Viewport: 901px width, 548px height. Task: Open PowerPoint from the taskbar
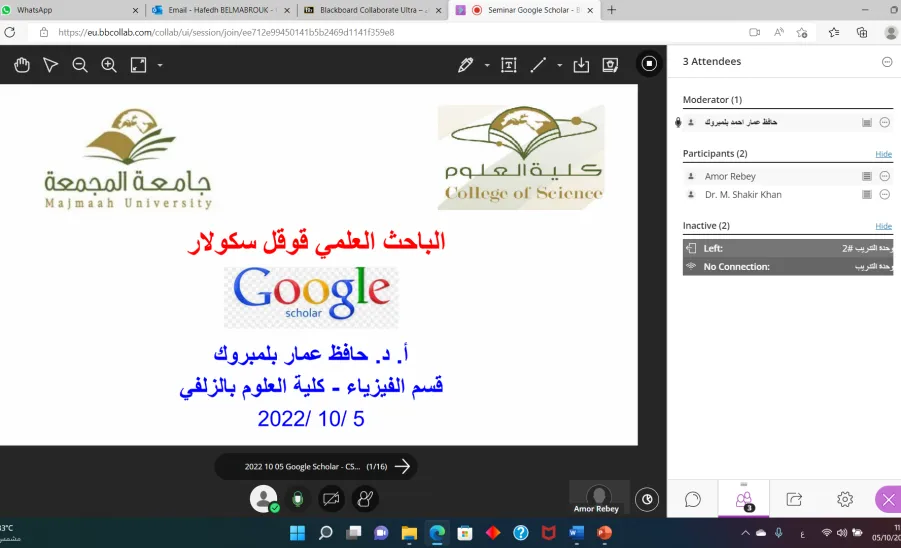(604, 533)
